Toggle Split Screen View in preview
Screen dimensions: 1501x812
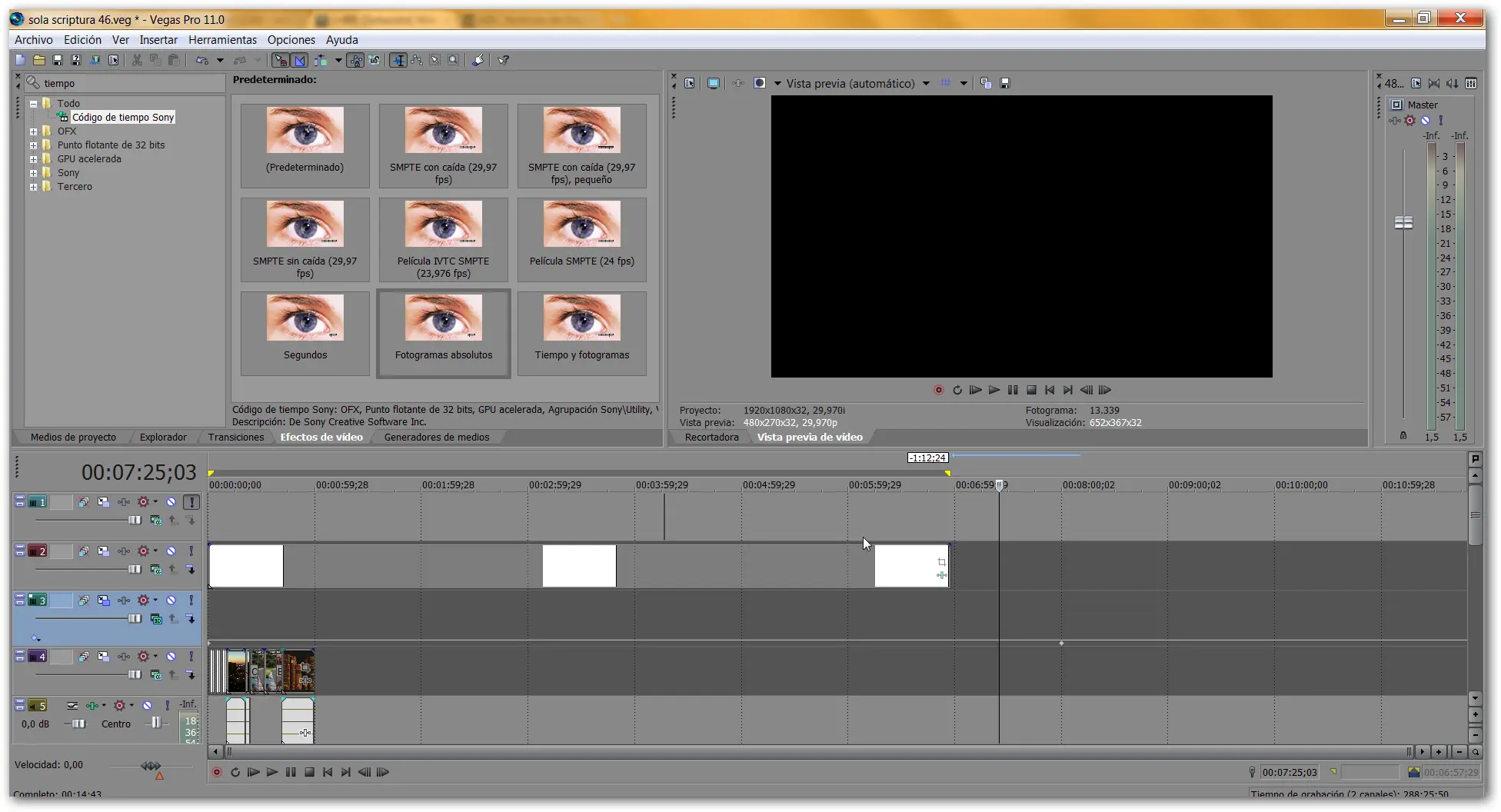pos(760,84)
